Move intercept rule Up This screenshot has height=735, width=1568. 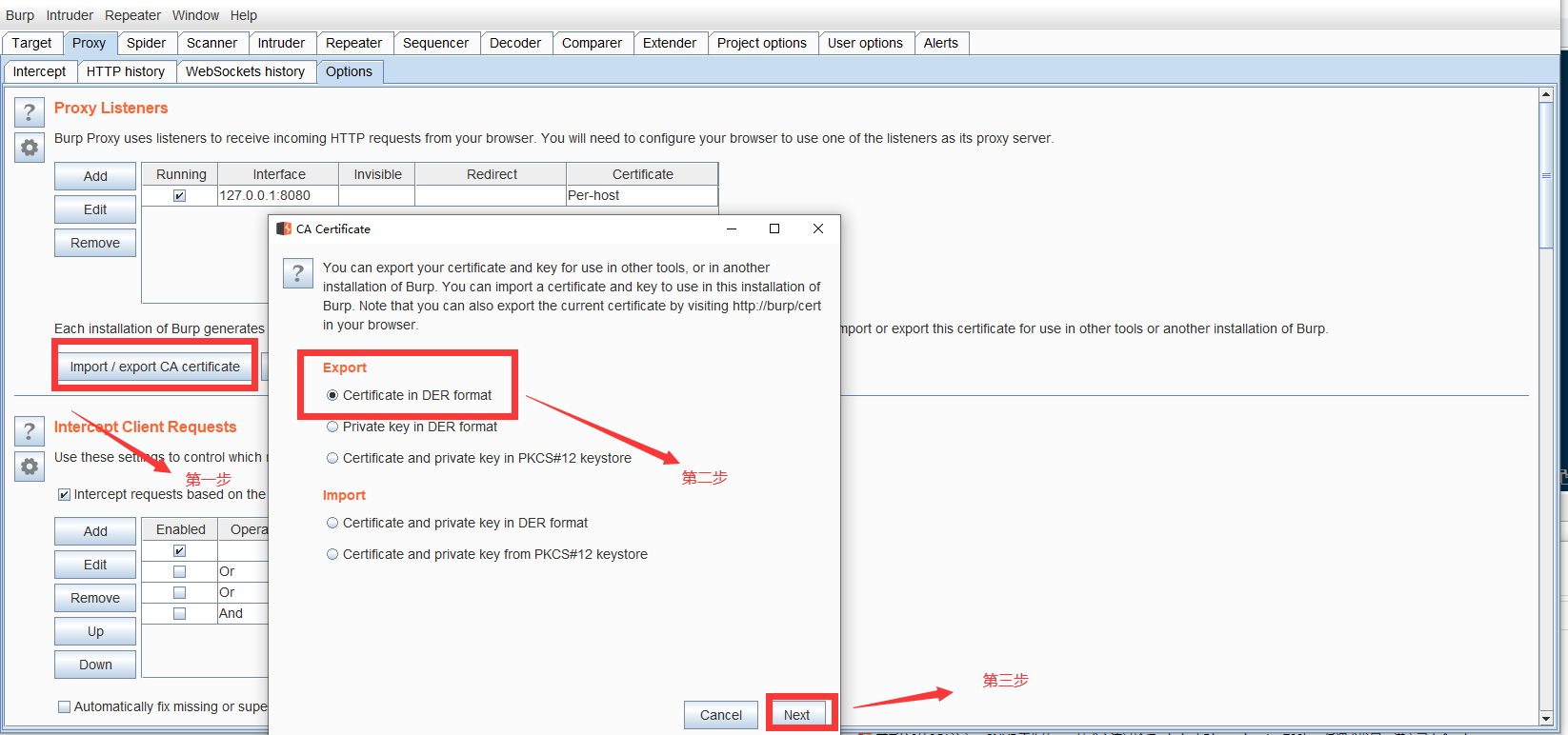click(x=95, y=631)
